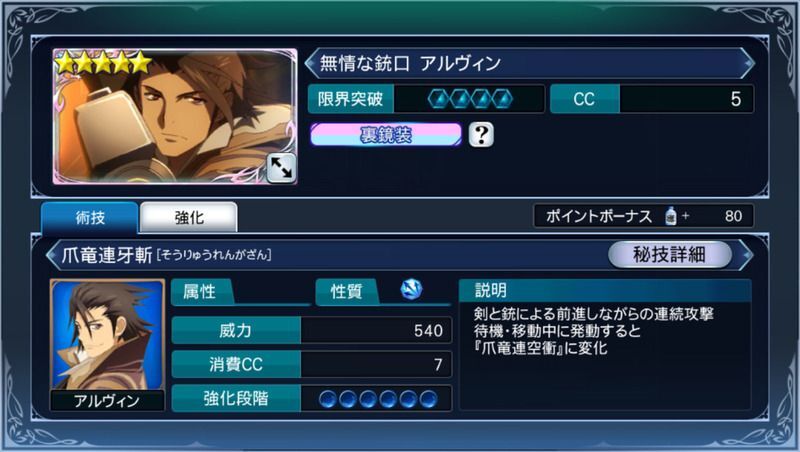Click the five-star rarity icons
Viewport: 800px width, 452px height.
[103, 63]
